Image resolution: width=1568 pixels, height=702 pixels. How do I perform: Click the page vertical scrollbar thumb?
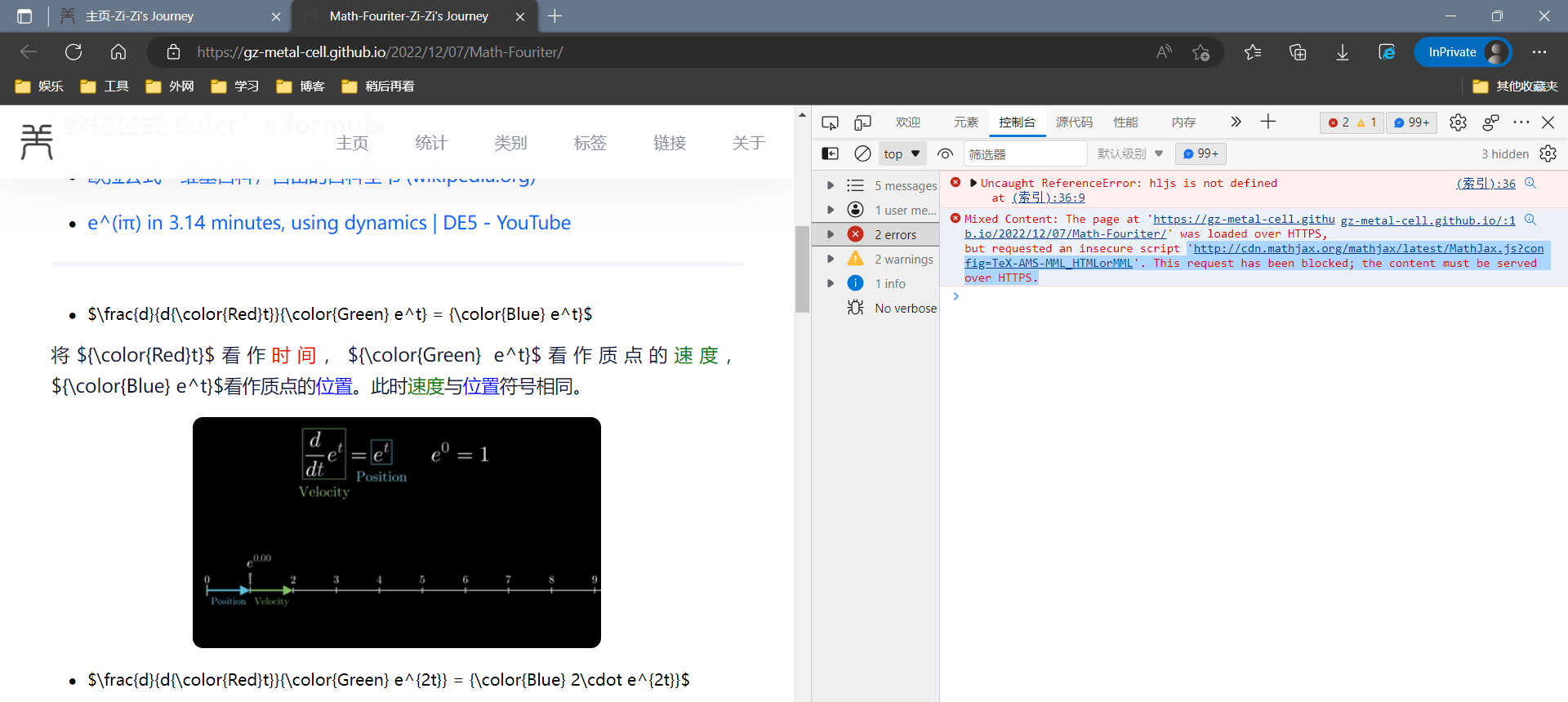[802, 269]
